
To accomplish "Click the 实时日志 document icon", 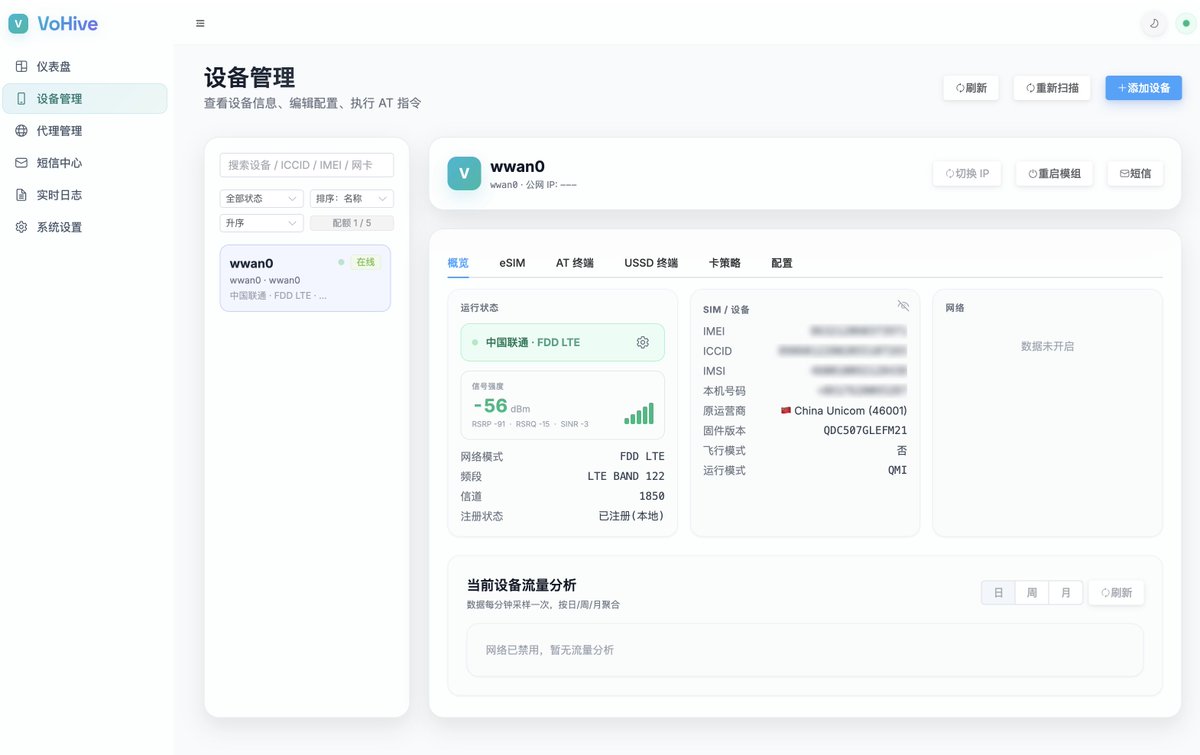I will point(22,194).
